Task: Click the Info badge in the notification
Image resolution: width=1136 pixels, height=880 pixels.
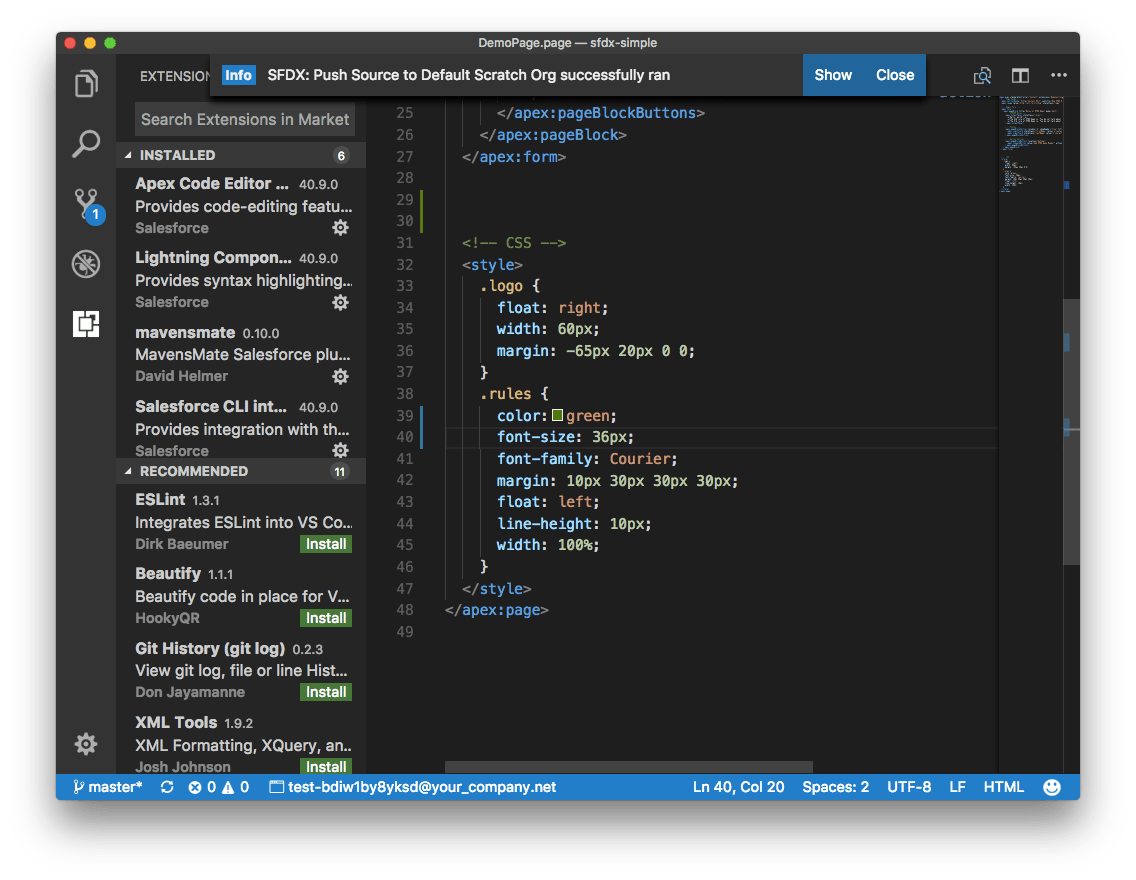Action: tap(238, 75)
